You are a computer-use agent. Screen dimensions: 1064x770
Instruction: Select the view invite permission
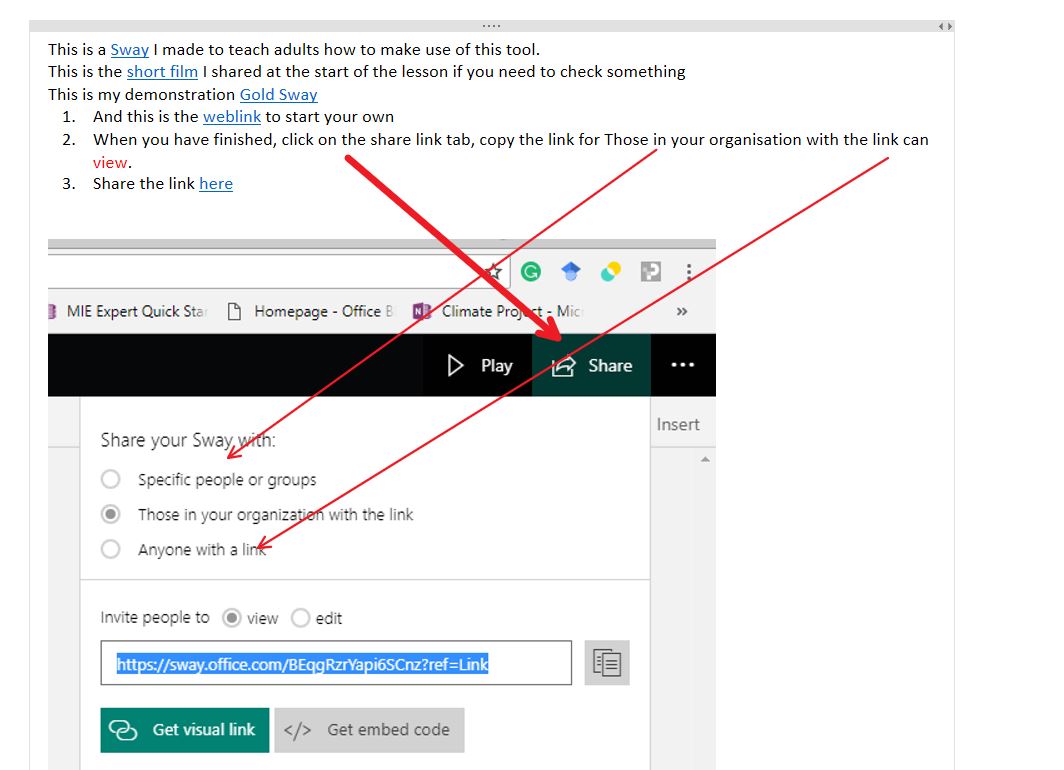click(232, 618)
